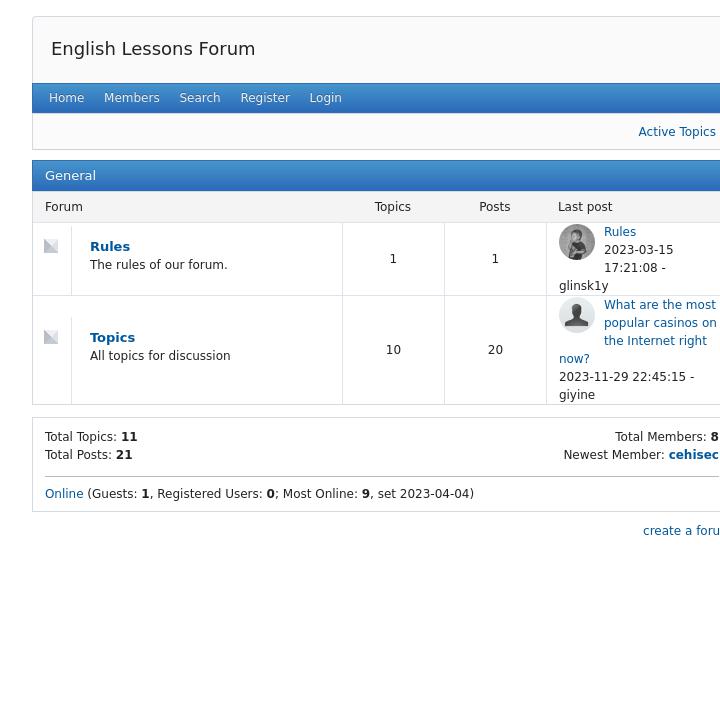Click the General category header
Viewport: 720px width, 720px height.
[x=70, y=175]
